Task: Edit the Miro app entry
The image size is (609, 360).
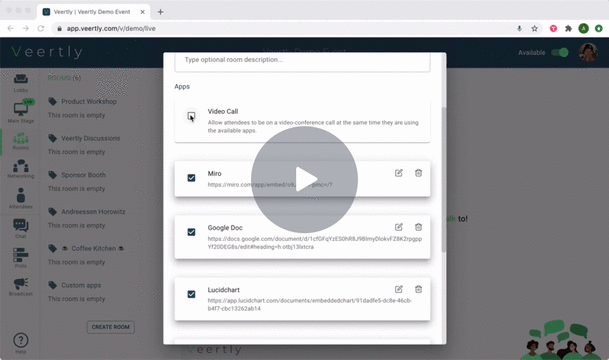Action: point(398,173)
